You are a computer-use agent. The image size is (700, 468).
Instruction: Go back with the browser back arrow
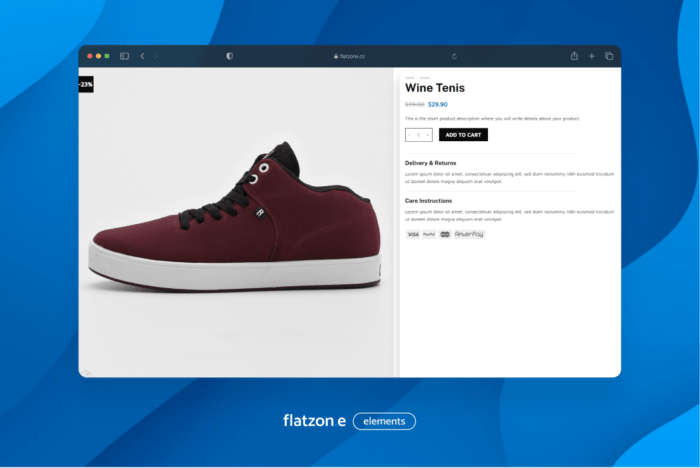click(142, 56)
